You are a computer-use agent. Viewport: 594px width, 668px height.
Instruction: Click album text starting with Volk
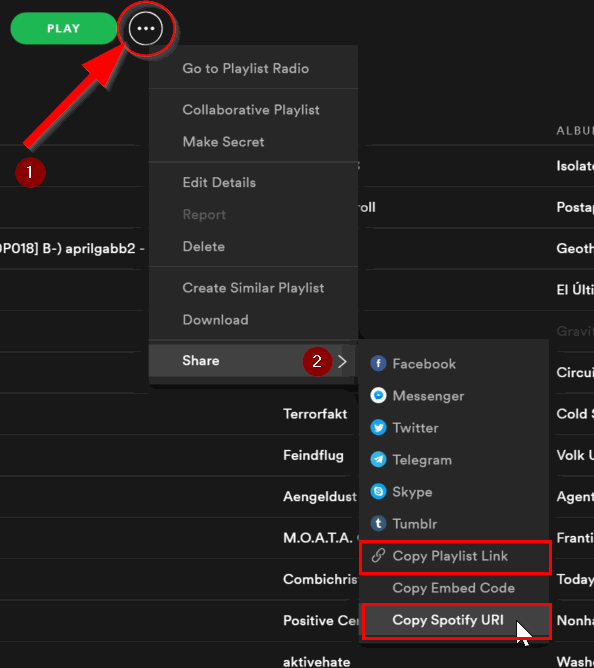coord(575,455)
